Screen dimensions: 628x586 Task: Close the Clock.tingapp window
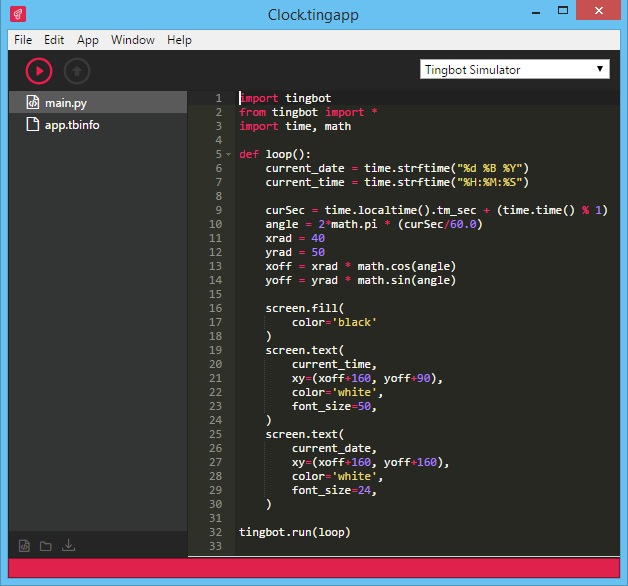pyautogui.click(x=598, y=10)
